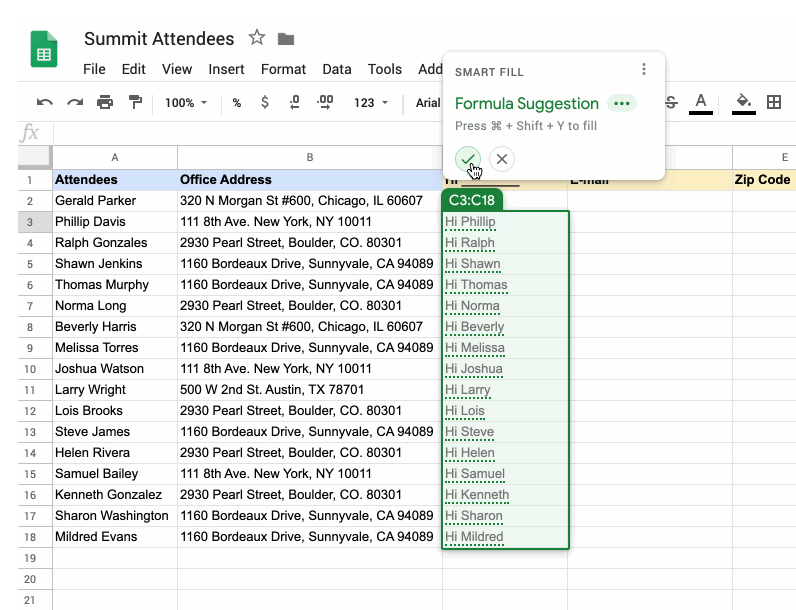Viewport: 796px width, 610px height.
Task: Open the fill color picker
Action: 744,104
